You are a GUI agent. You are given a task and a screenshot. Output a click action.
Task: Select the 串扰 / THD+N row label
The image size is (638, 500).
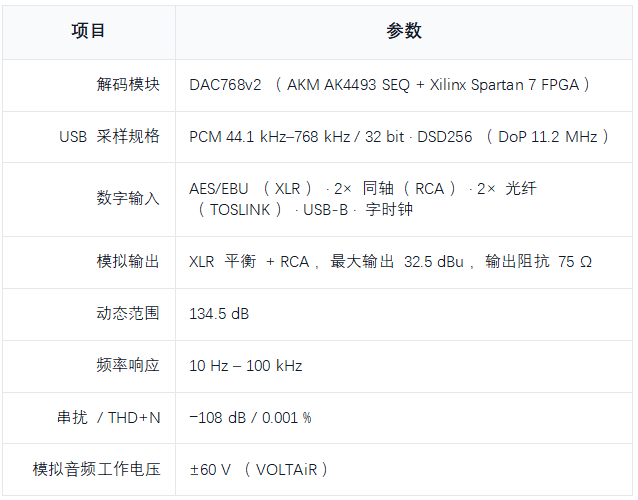(x=109, y=418)
